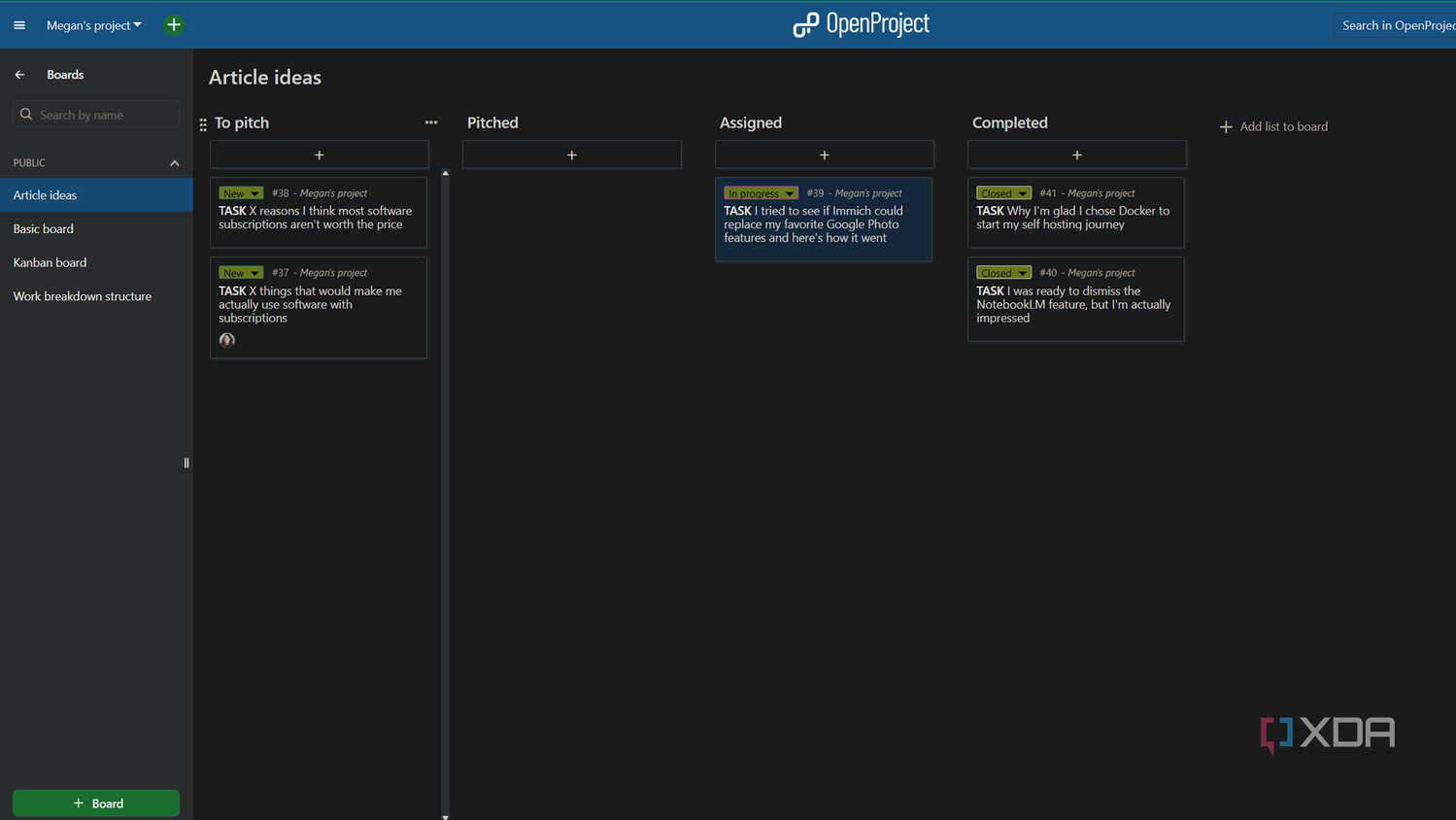
Task: Open the hamburger main menu
Action: [x=19, y=25]
